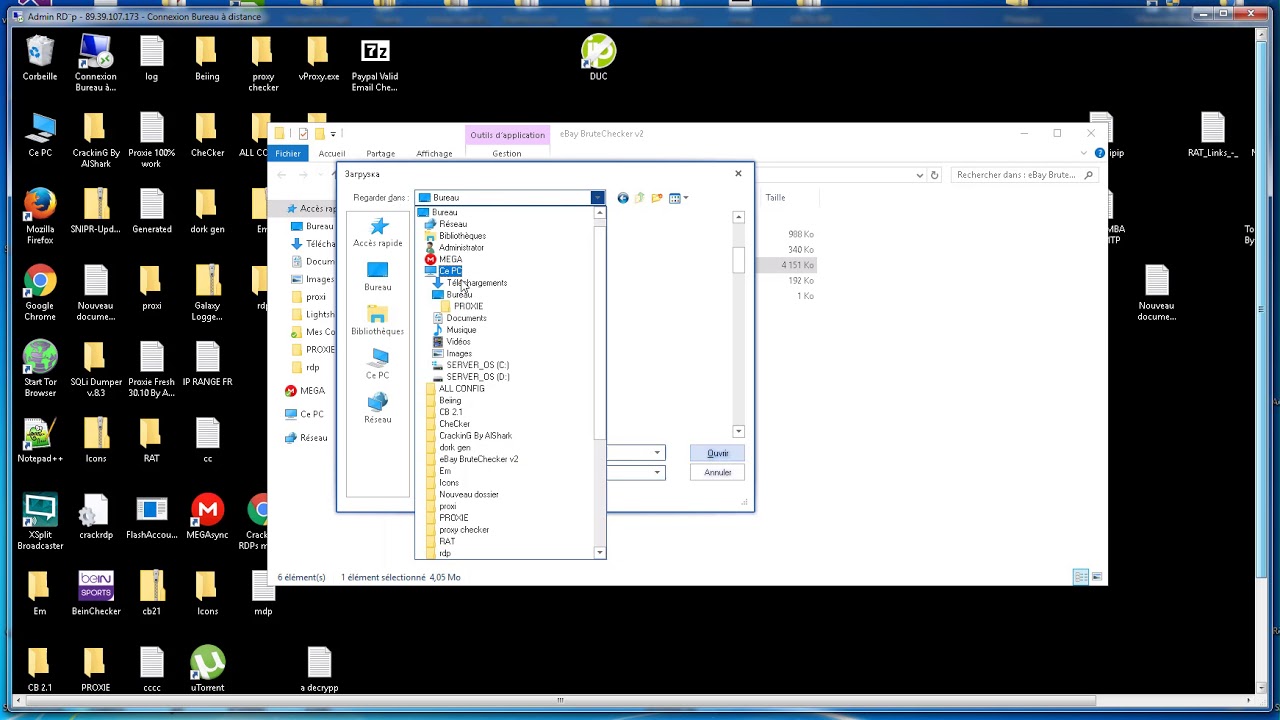Click Annuler button in dialog
Screen dimensions: 1280x720
pyautogui.click(x=718, y=472)
